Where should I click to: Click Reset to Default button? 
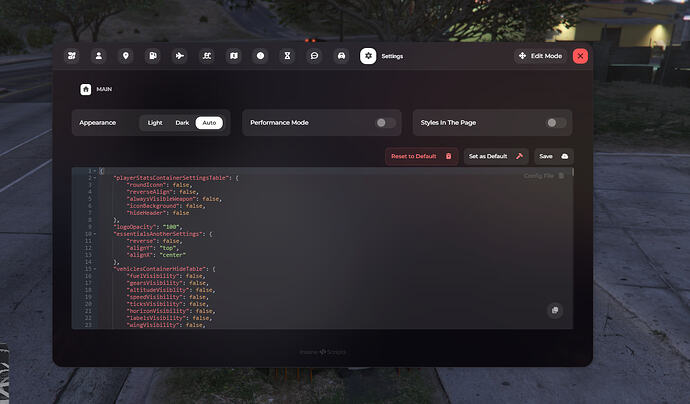422,156
